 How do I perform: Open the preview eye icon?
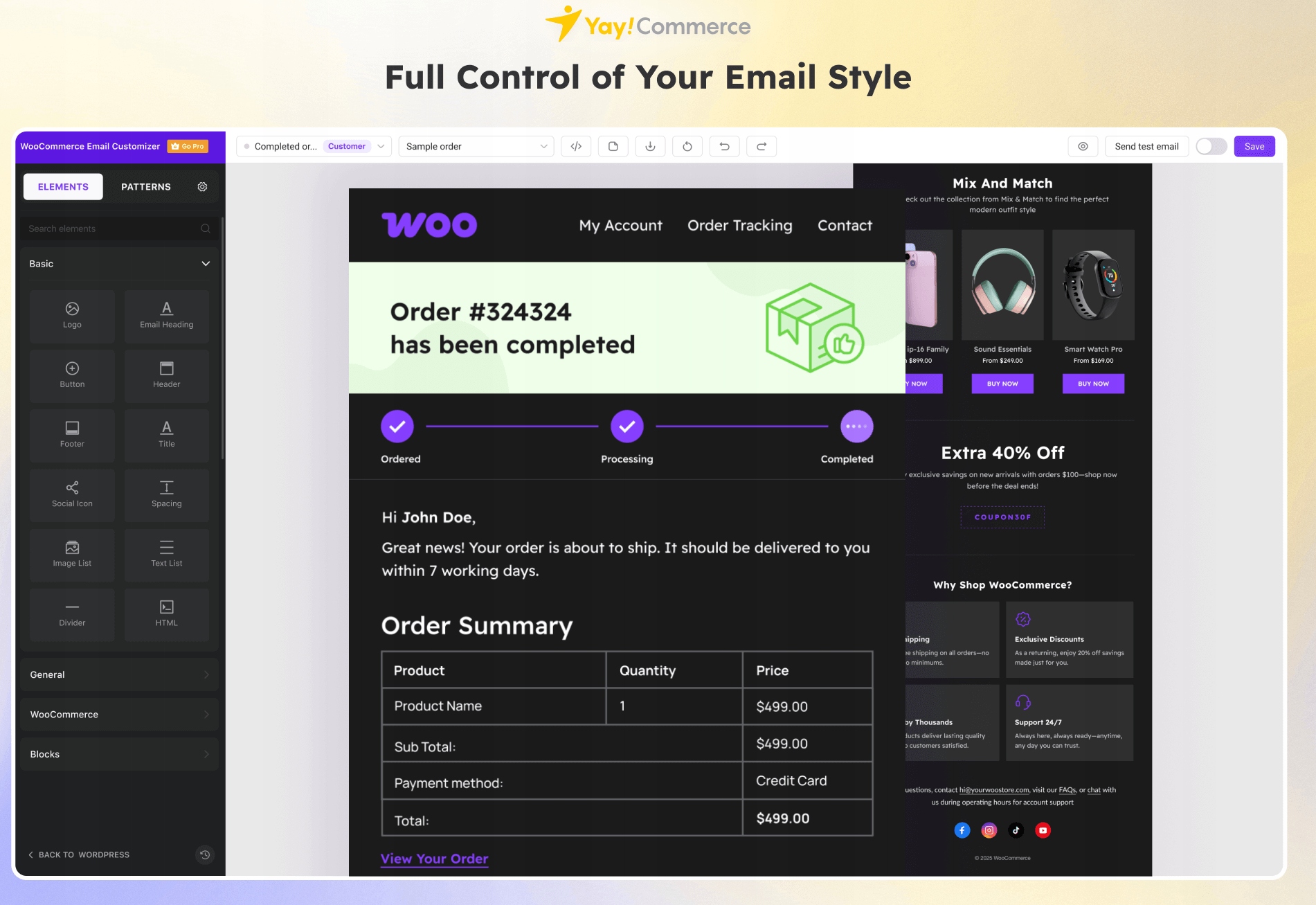click(1083, 146)
